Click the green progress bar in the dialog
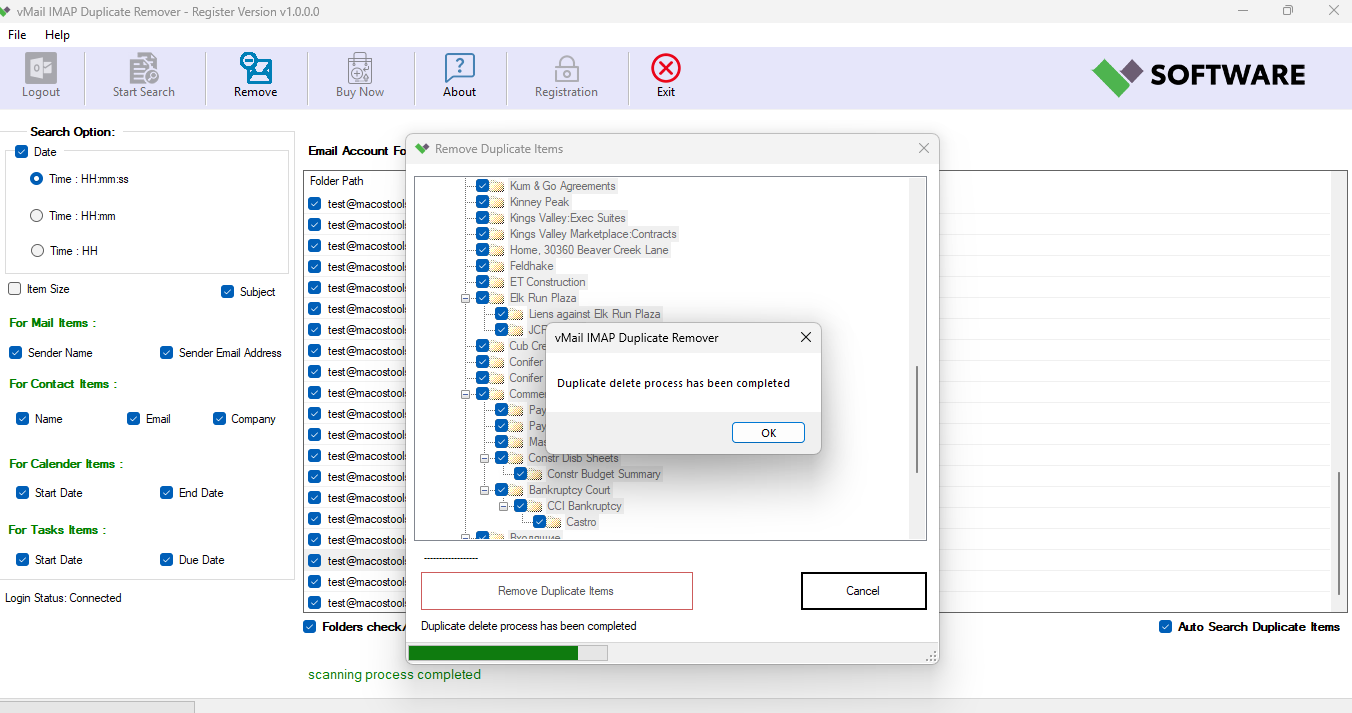This screenshot has height=713, width=1352. pyautogui.click(x=508, y=653)
